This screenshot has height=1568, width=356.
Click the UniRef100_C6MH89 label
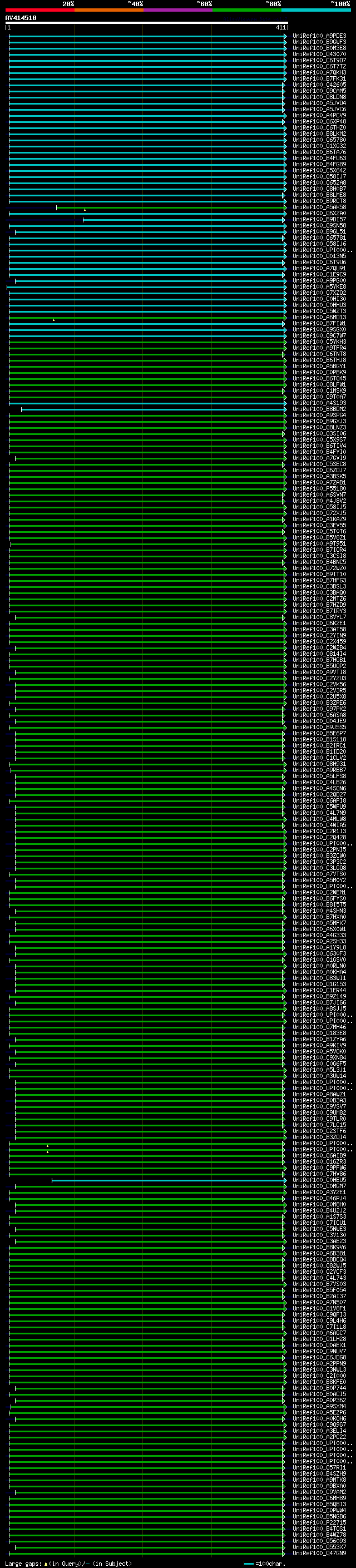pos(319,1498)
